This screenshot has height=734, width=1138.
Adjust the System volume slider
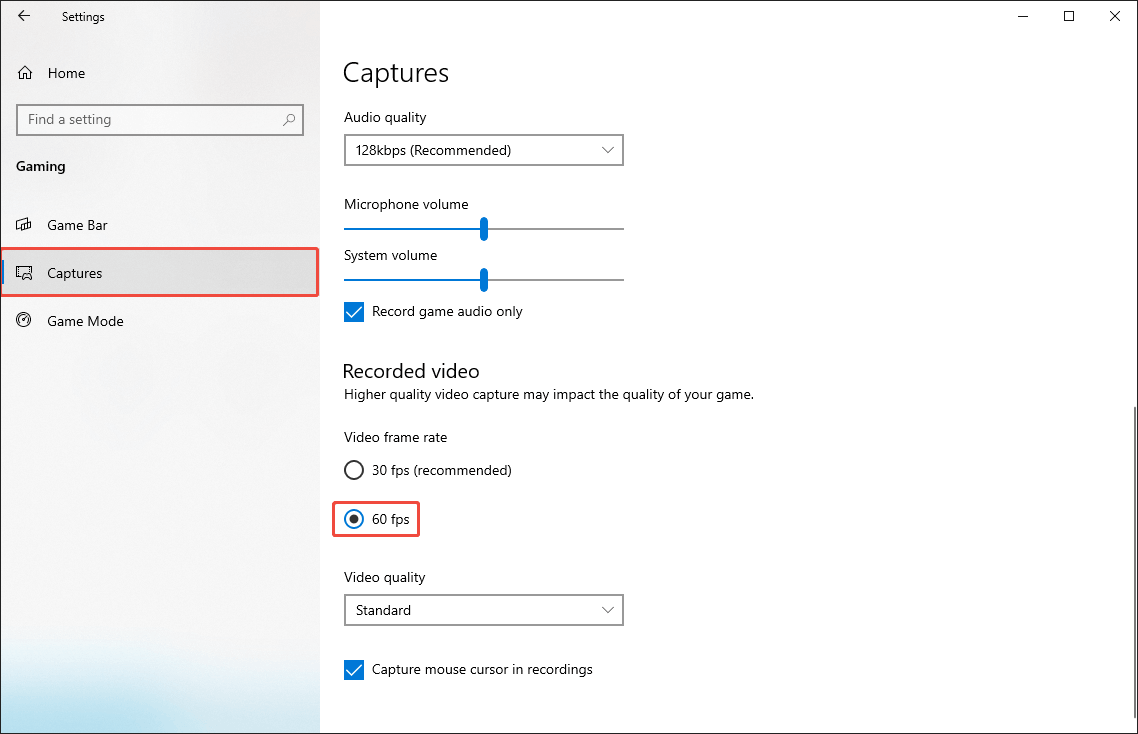484,280
